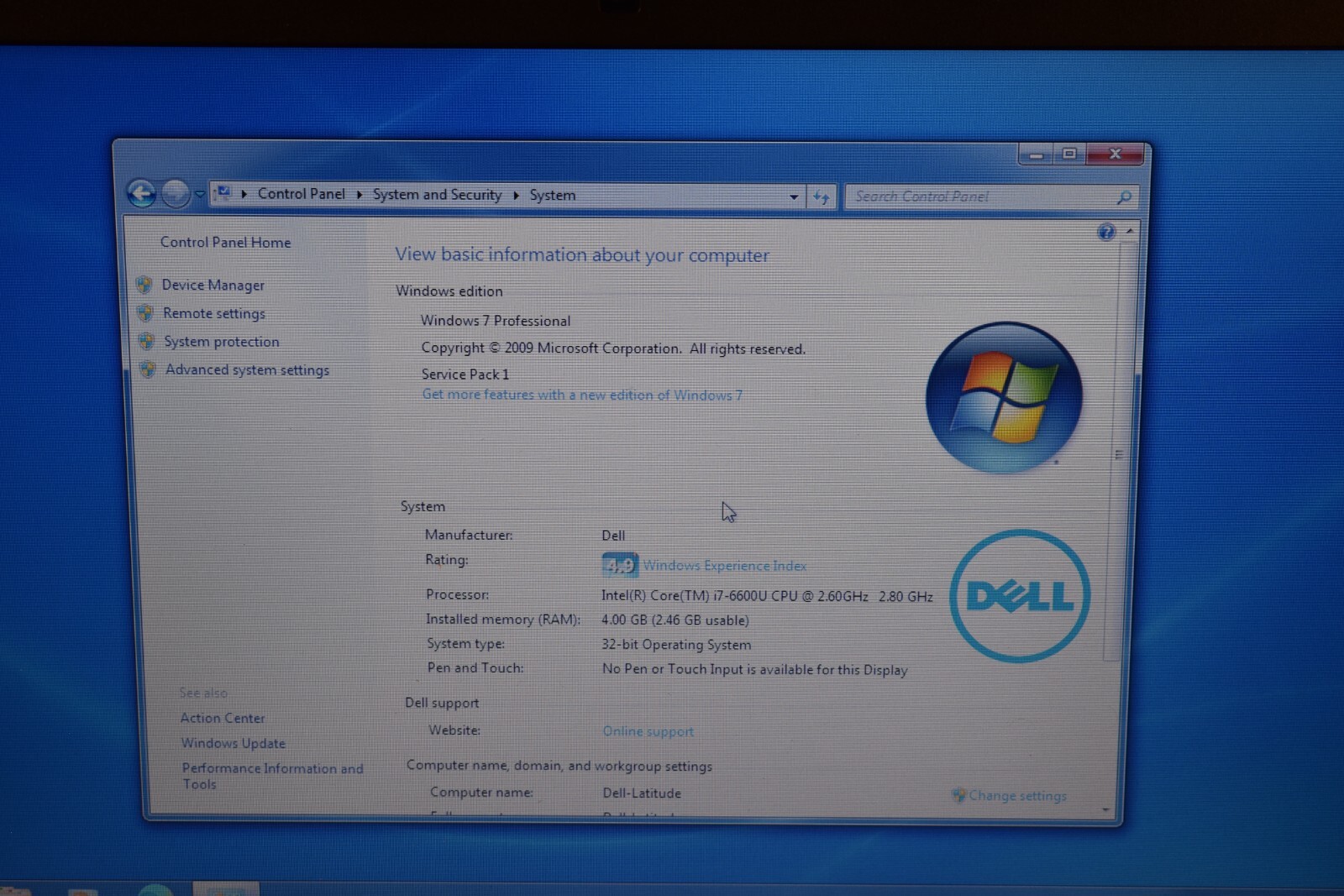Click the scrollbar down arrow

1106,810
